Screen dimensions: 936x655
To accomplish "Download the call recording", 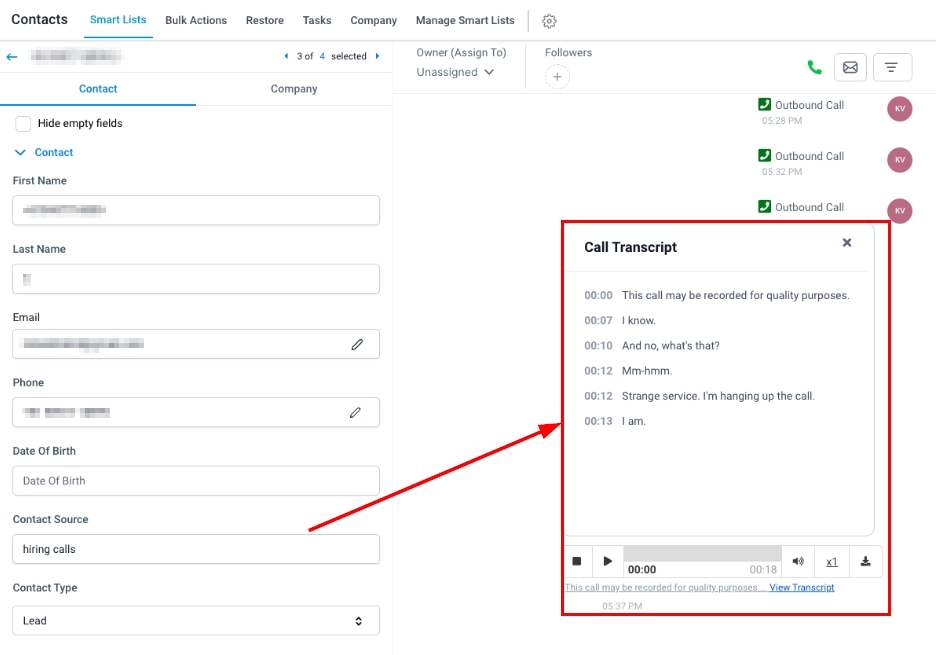I will coord(865,561).
